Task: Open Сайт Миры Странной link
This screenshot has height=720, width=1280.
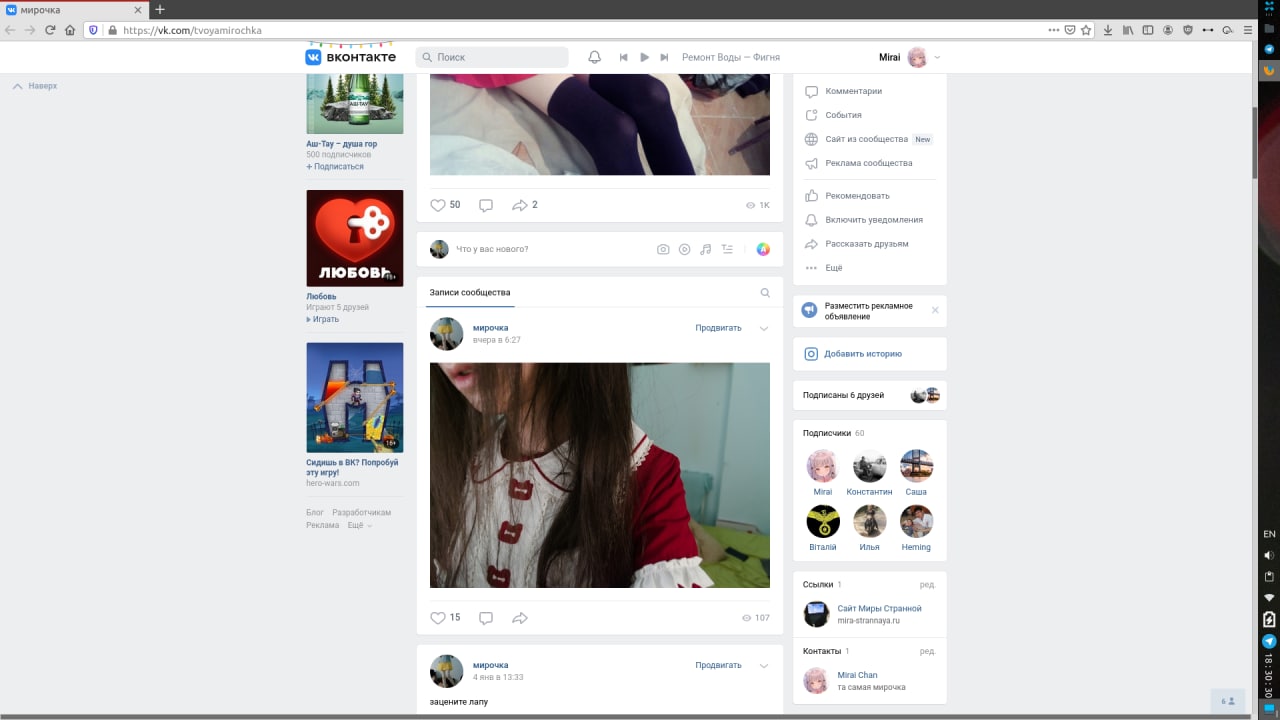Action: 879,608
